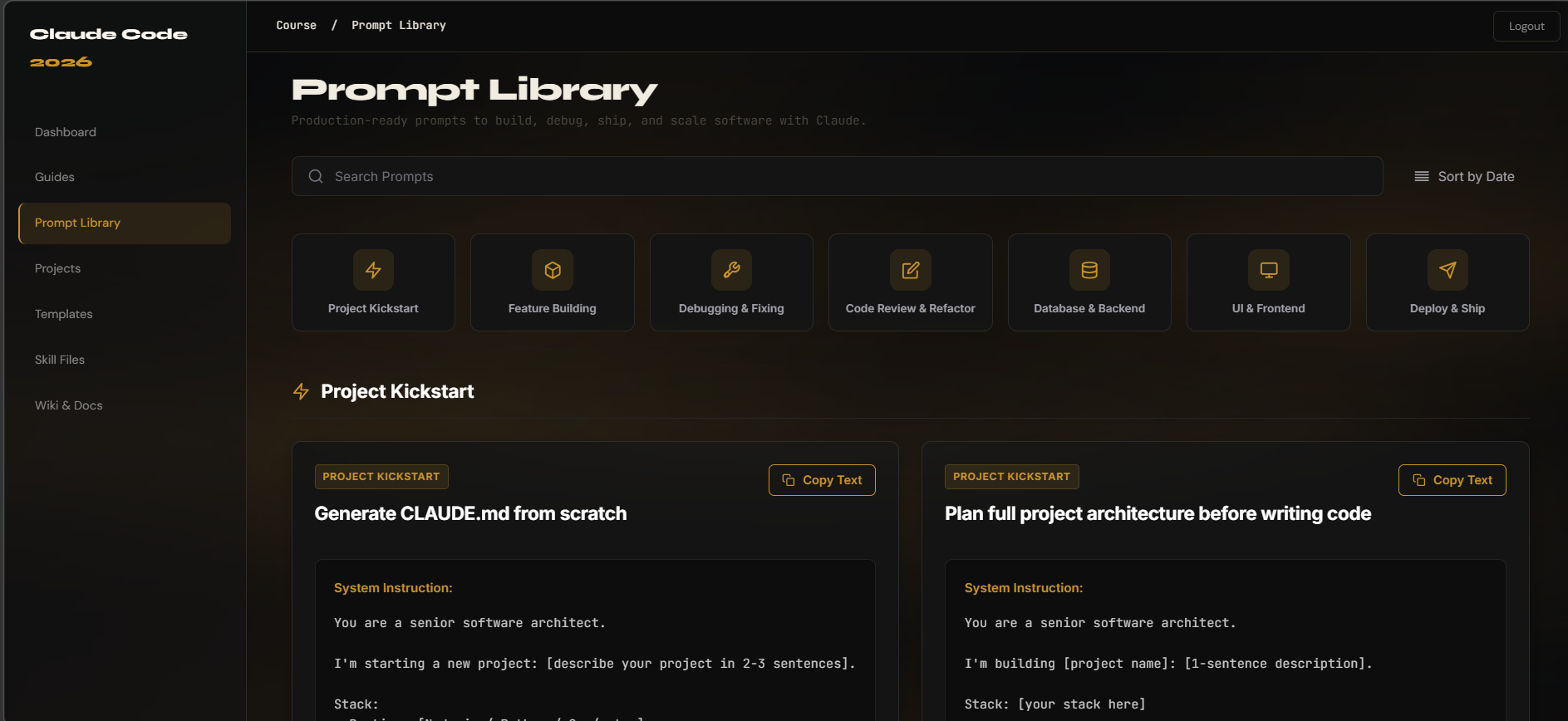Click the Search Prompts input field
This screenshot has width=1568, height=721.
click(837, 176)
